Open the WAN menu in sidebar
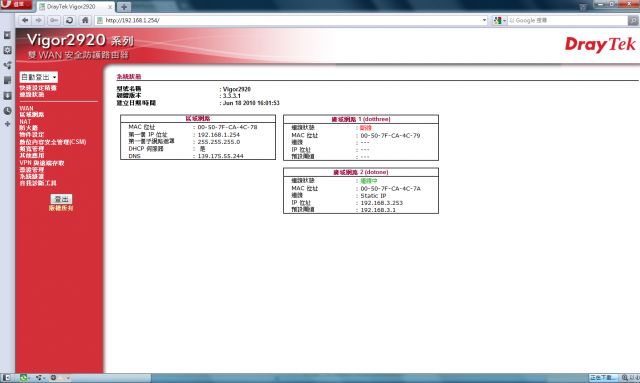The width and height of the screenshot is (640, 383). coord(27,108)
